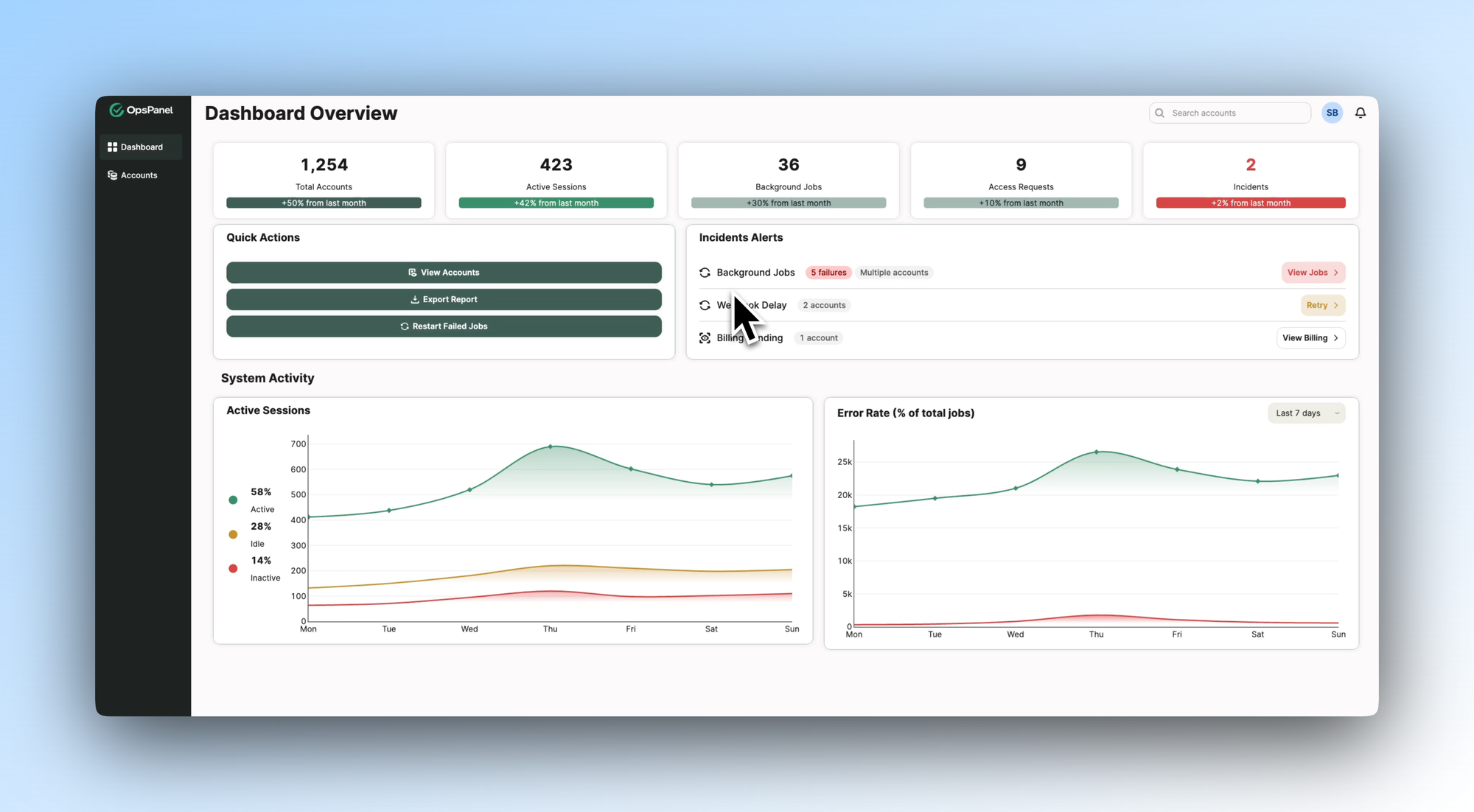
Task: Click the Quick Actions heading
Action: [x=263, y=237]
